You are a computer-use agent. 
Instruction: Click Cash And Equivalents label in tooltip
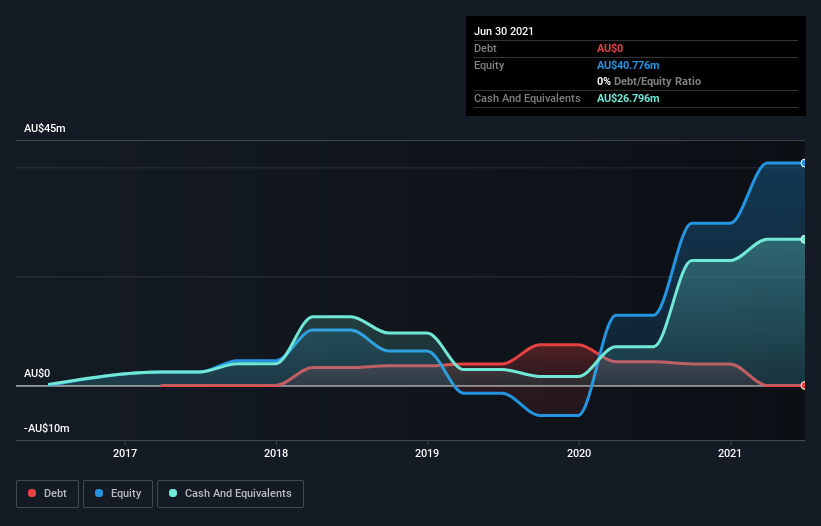click(x=527, y=98)
